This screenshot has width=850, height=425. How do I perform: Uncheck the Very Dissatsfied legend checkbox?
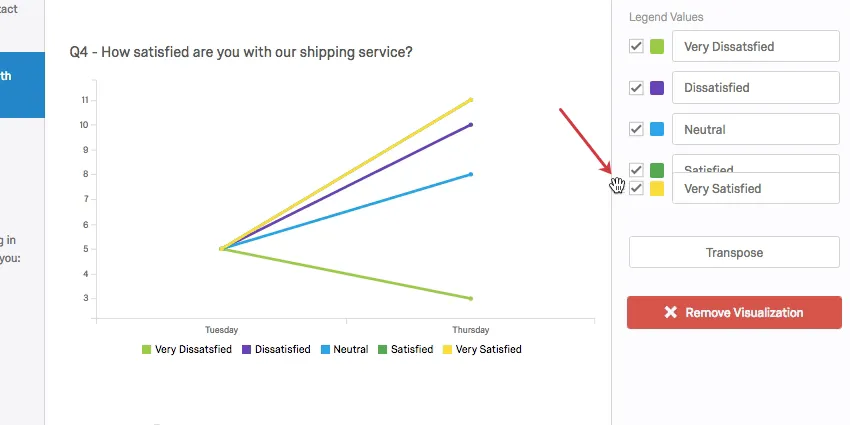(x=636, y=46)
